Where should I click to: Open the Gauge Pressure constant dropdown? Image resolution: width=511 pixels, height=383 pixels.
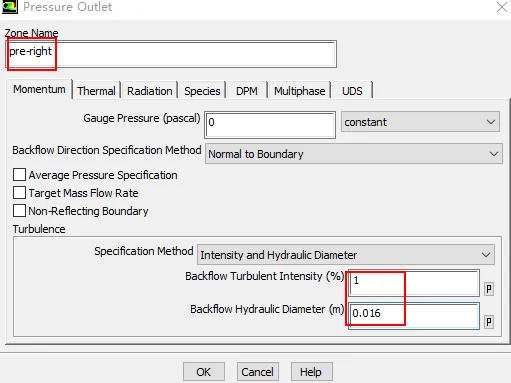pyautogui.click(x=420, y=122)
